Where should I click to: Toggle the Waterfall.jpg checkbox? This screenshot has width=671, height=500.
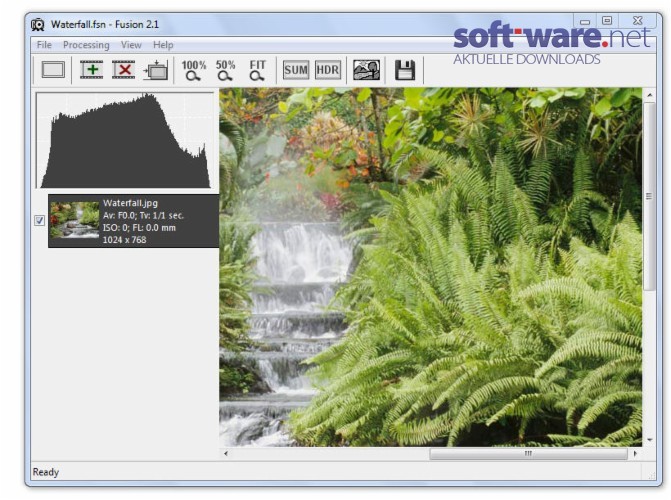point(39,220)
